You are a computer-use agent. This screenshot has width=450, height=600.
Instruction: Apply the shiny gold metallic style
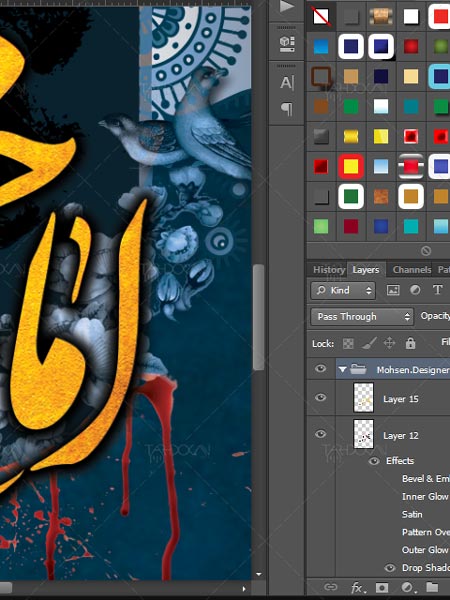click(351, 136)
